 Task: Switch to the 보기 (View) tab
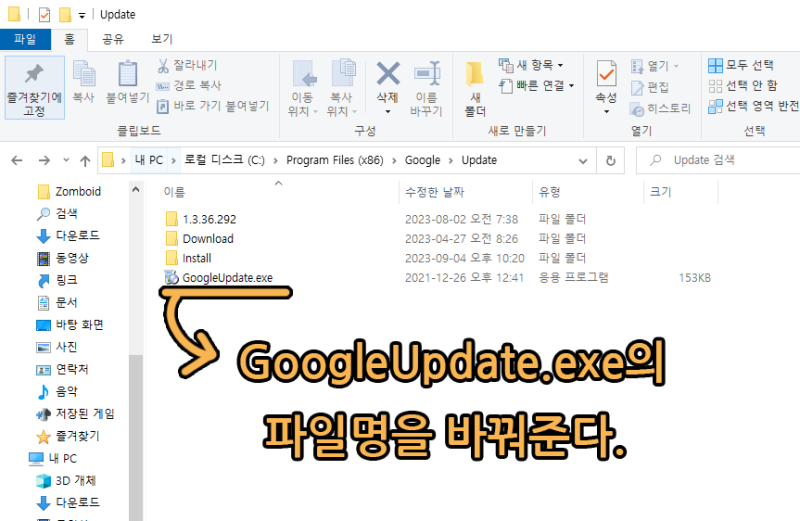162,39
